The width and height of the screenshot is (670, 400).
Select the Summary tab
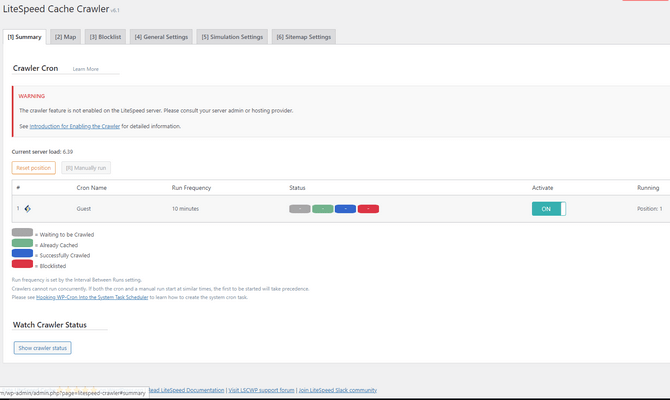click(x=24, y=37)
